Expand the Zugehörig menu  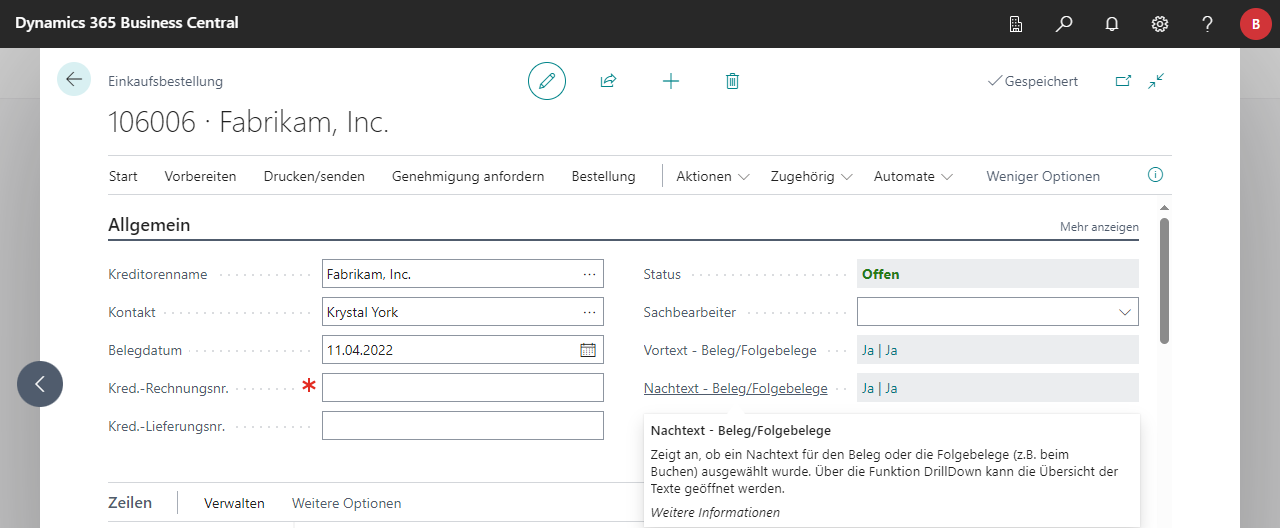point(811,176)
